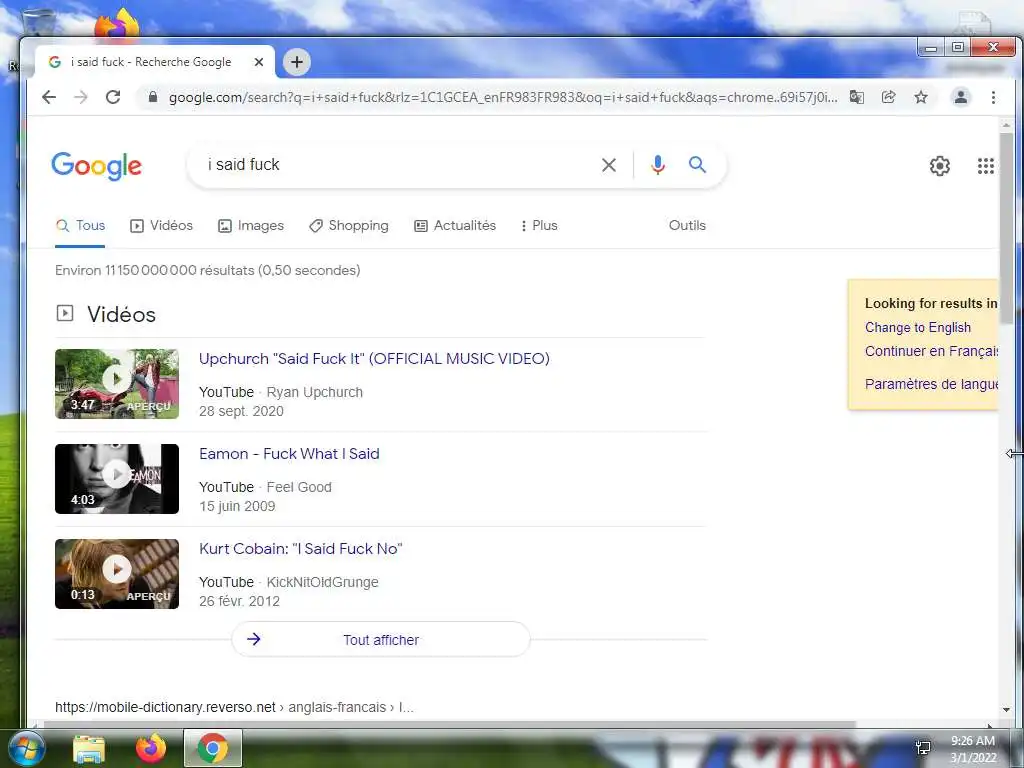Click the vertical scrollbar down arrow
The image size is (1024, 768).
(x=1006, y=710)
